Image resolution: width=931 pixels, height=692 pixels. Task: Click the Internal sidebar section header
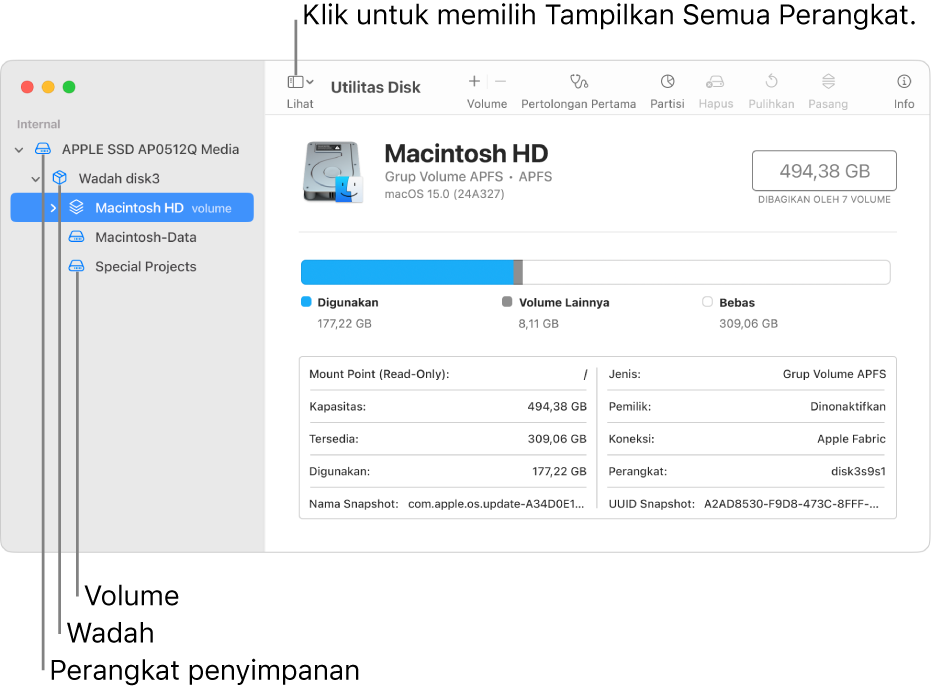[39, 124]
